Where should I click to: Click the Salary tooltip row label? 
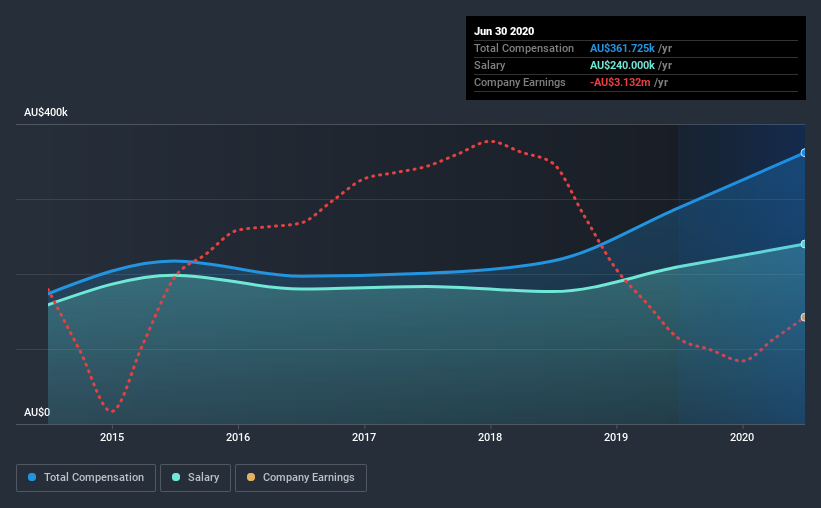(490, 65)
